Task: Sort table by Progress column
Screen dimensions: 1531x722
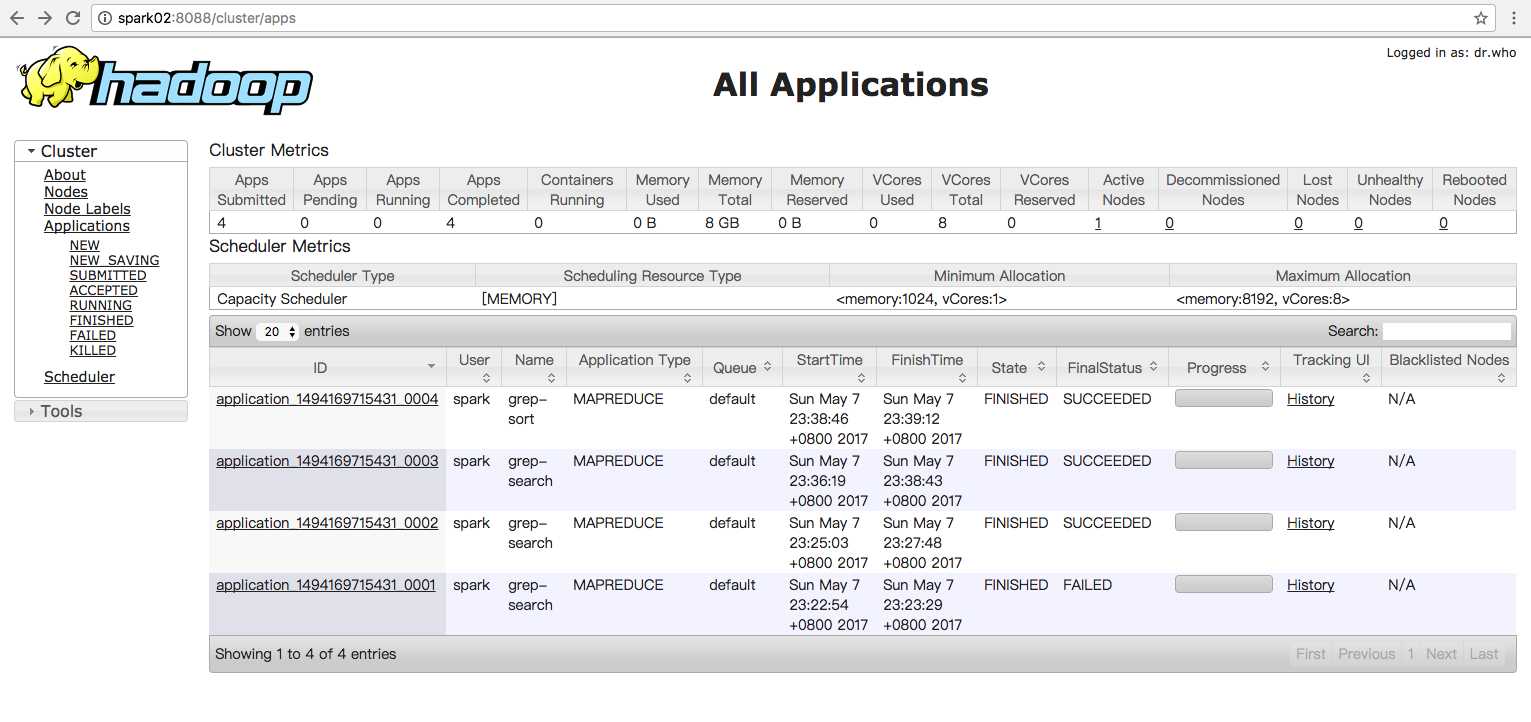Action: point(1224,367)
